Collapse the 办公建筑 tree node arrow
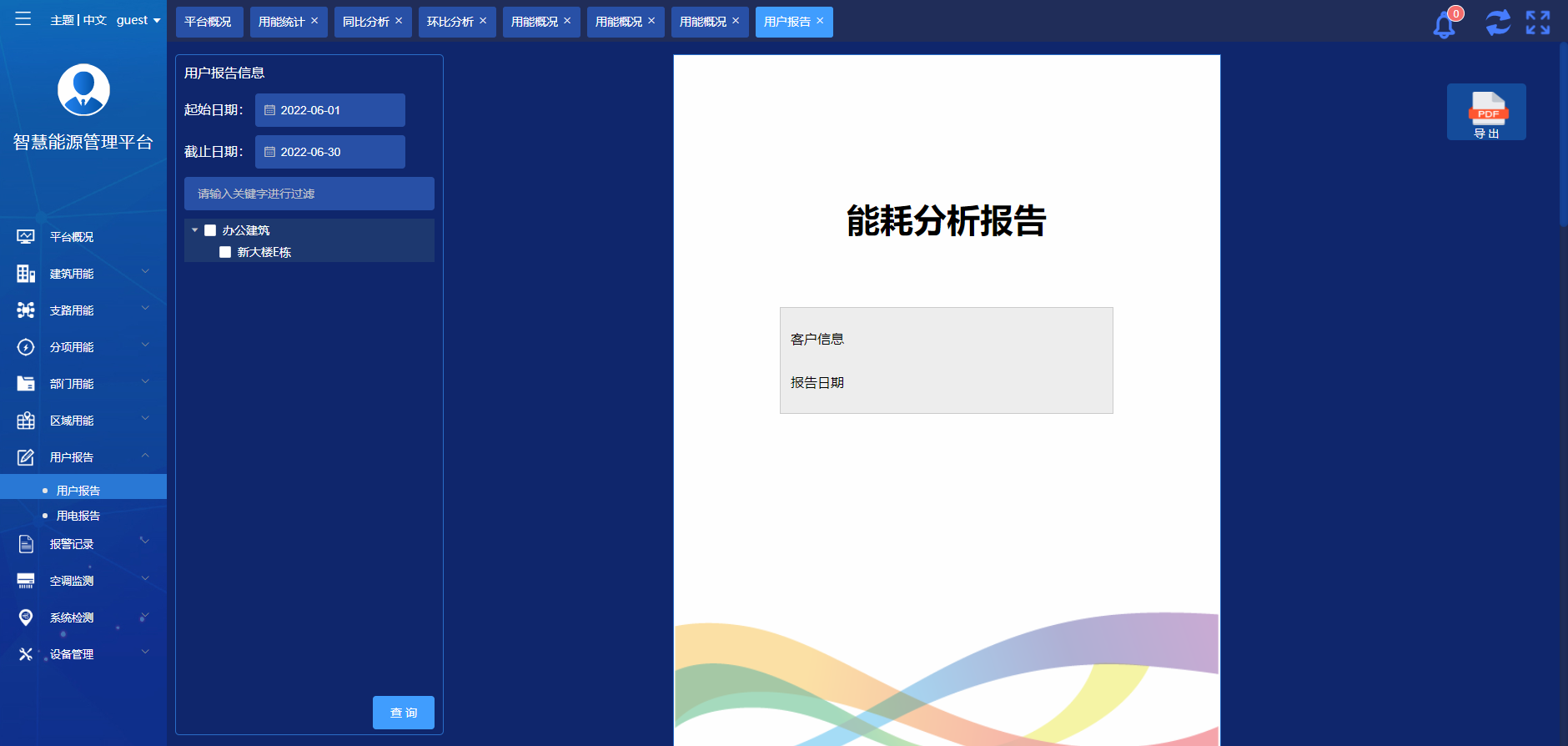 pos(195,230)
